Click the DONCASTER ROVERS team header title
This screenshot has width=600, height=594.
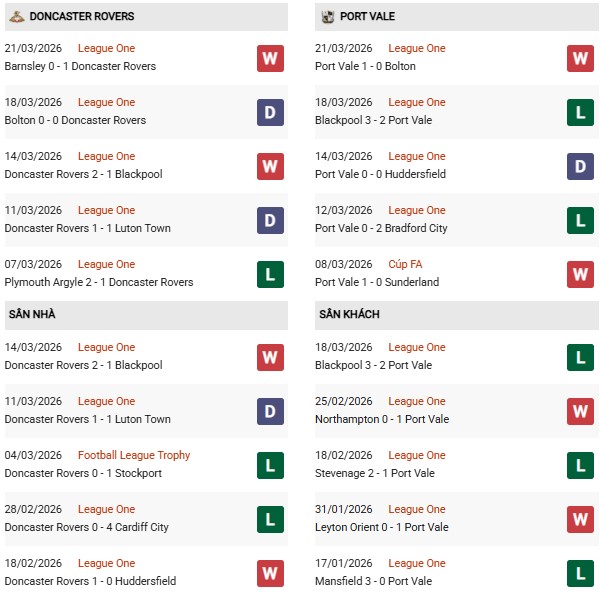point(82,17)
